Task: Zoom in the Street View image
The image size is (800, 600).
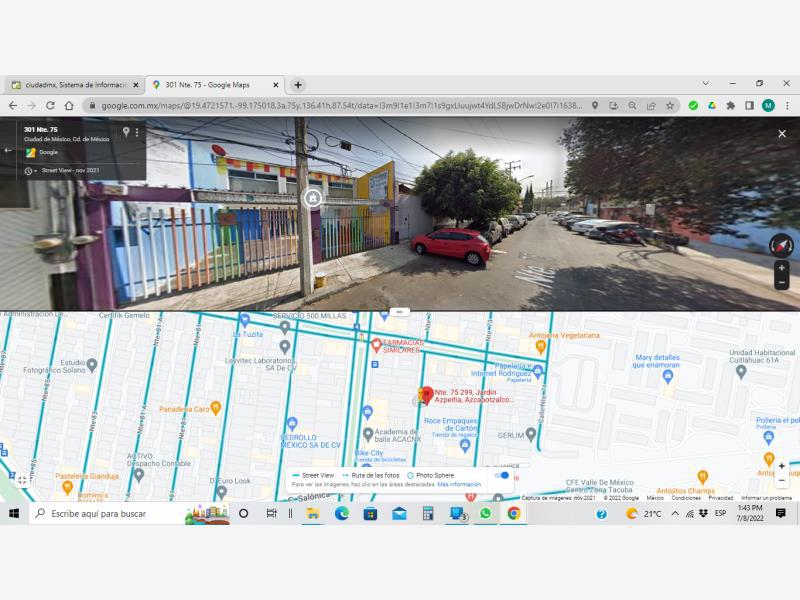Action: point(782,268)
